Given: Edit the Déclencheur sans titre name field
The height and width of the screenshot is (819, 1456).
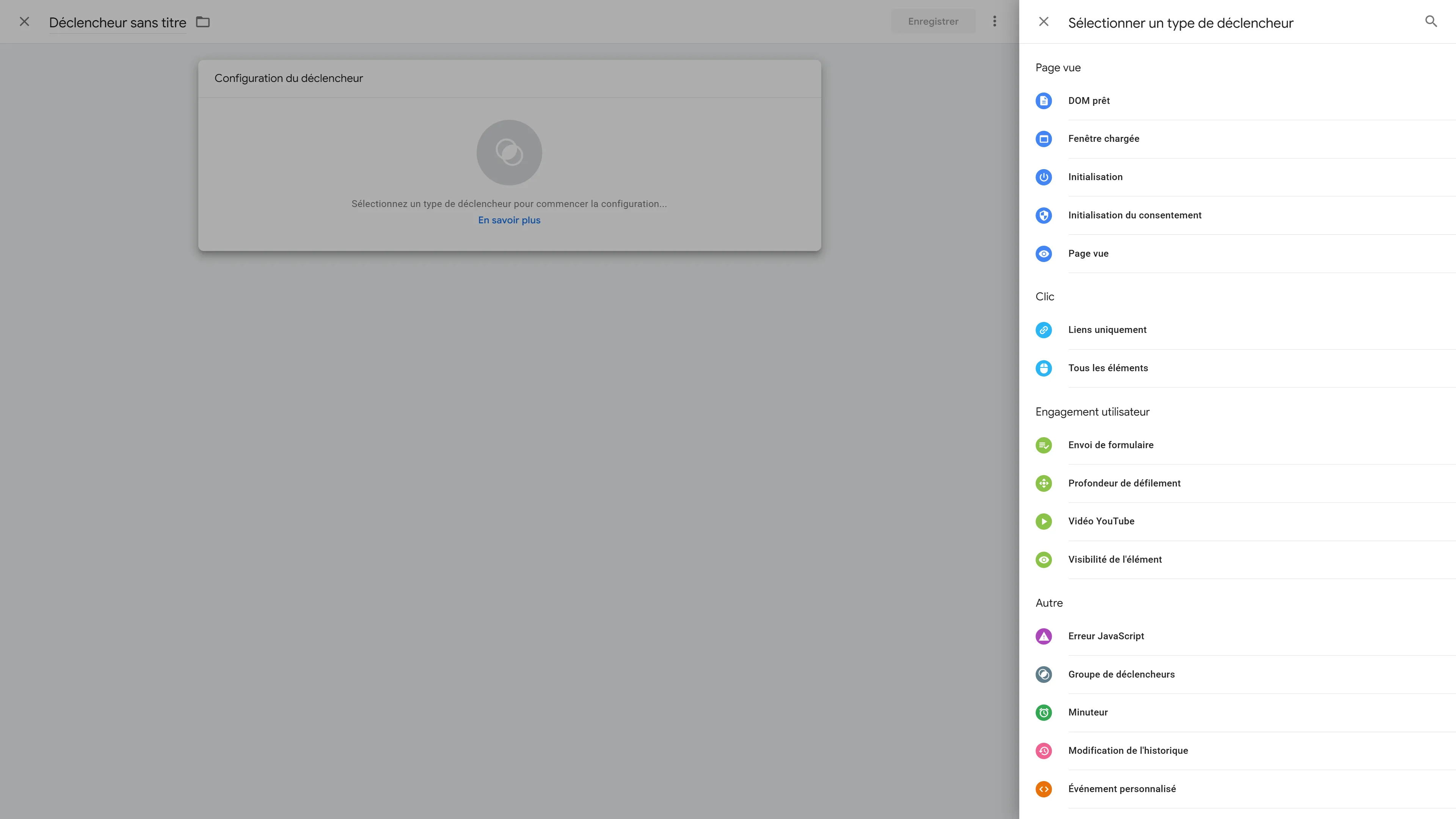Looking at the screenshot, I should [118, 23].
